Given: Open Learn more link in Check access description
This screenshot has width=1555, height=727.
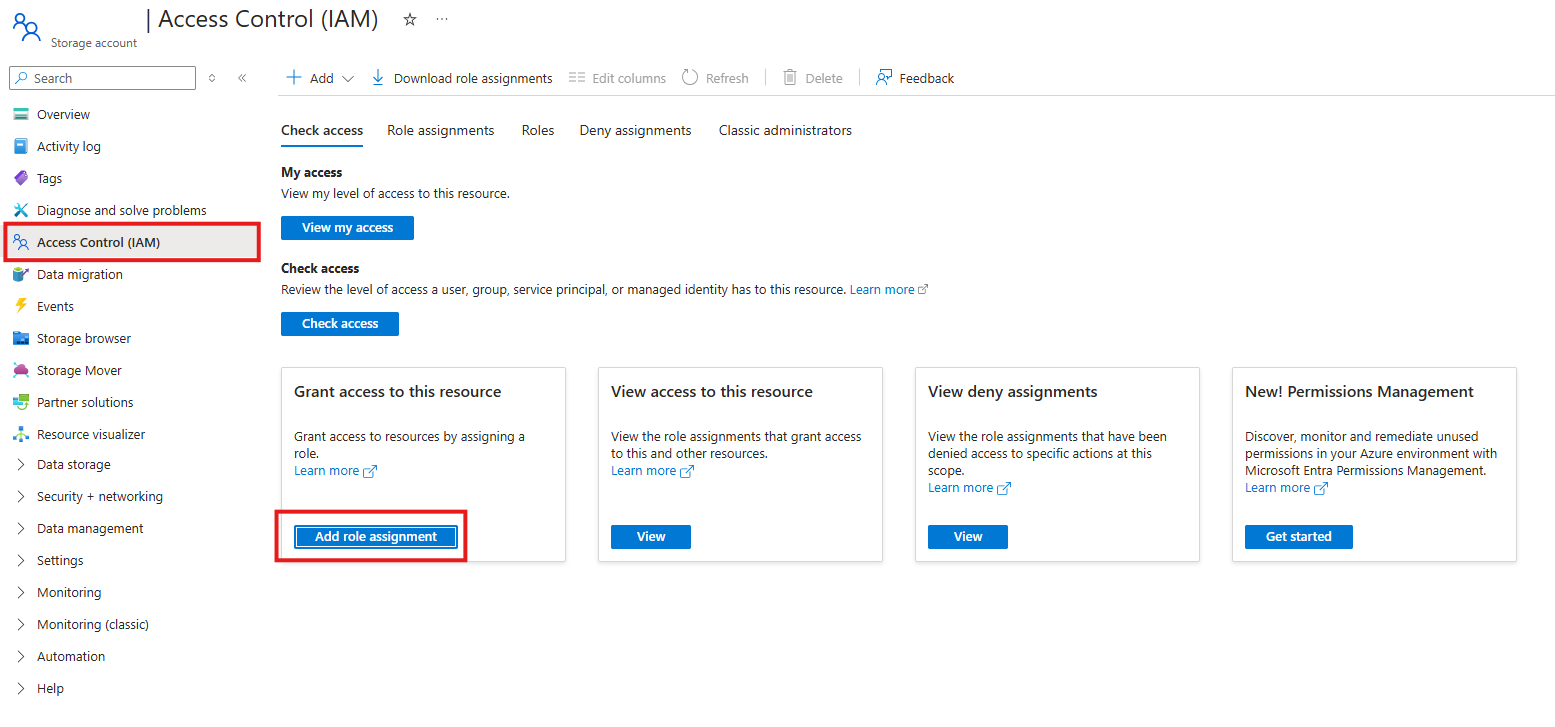Looking at the screenshot, I should point(889,290).
